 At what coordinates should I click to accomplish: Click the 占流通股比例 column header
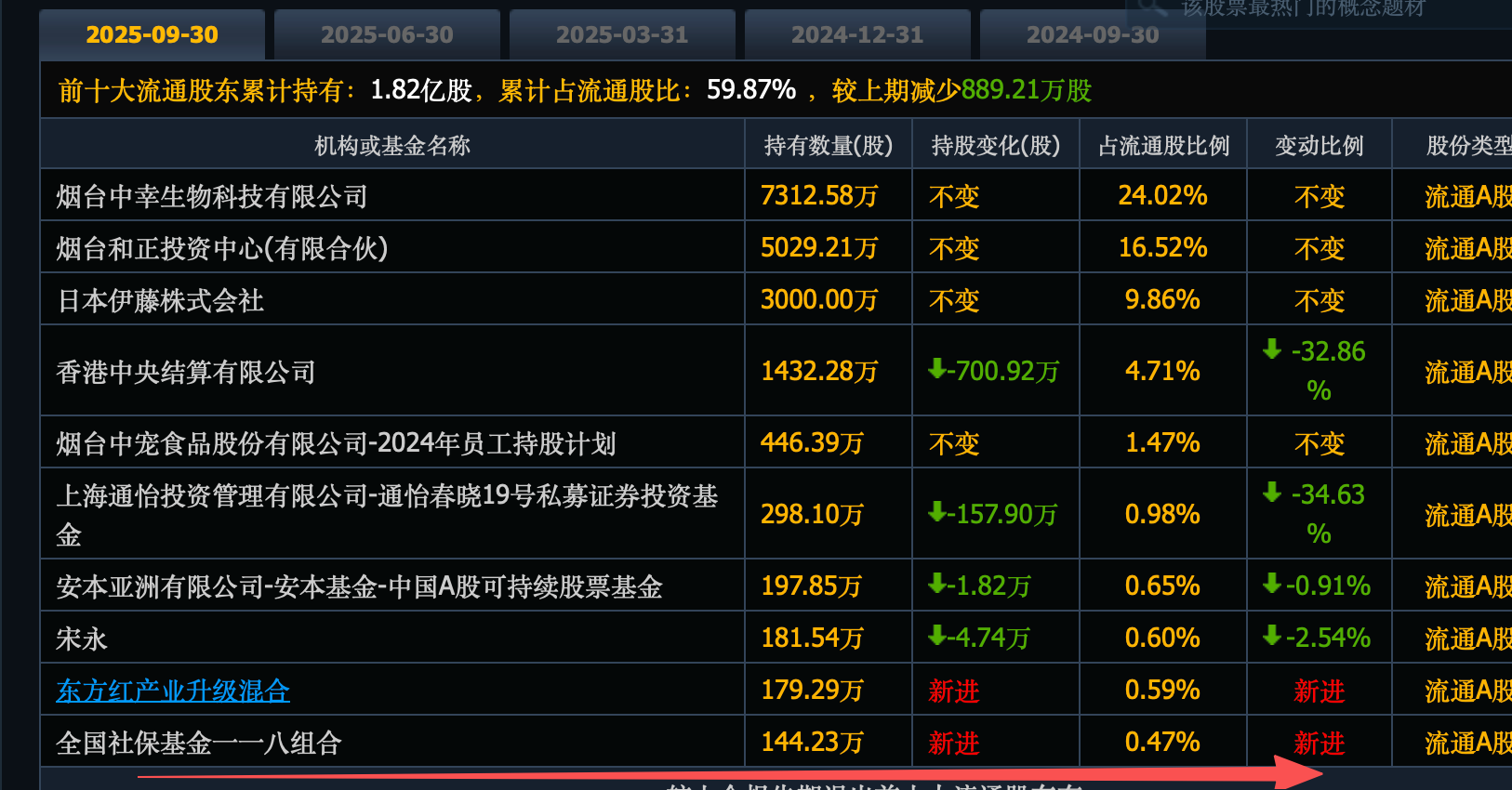point(1163,145)
